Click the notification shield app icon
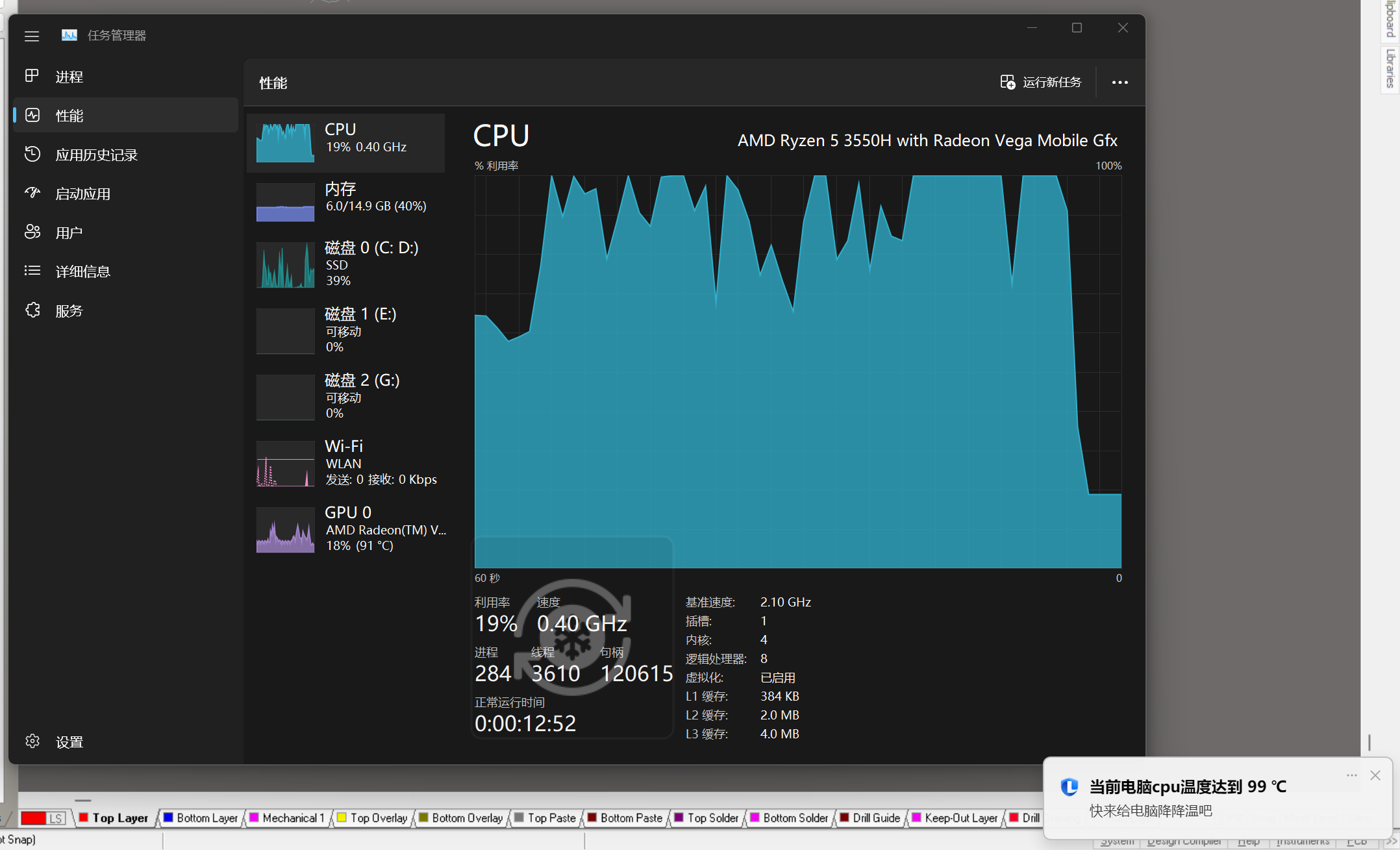 click(x=1069, y=787)
